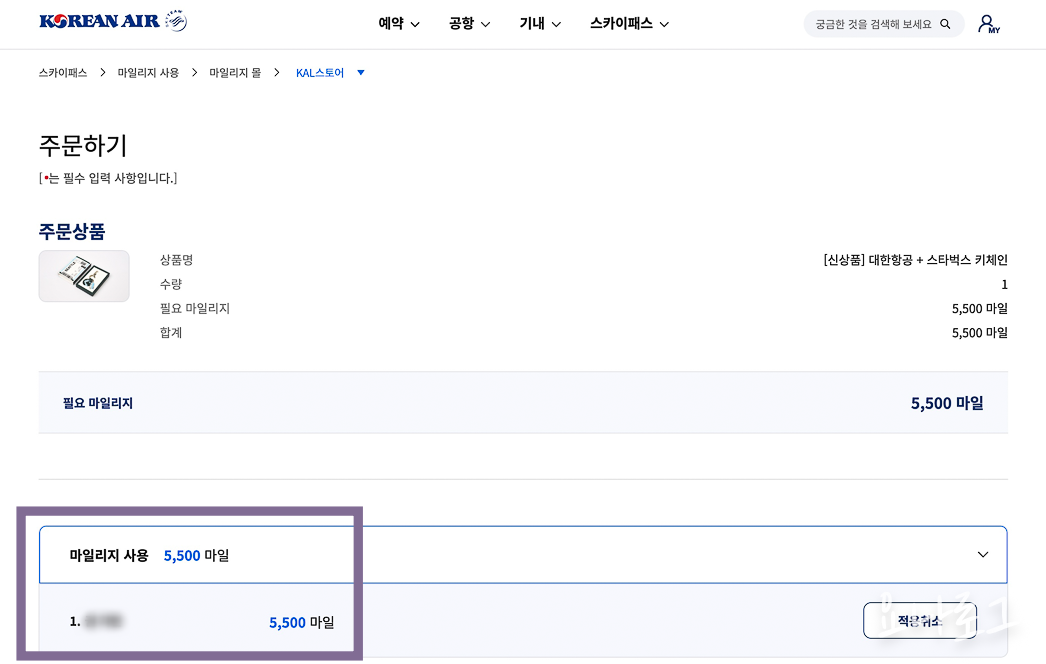Collapse the 마일리지 사용 section chevron
The image size is (1046, 664).
[x=983, y=555]
